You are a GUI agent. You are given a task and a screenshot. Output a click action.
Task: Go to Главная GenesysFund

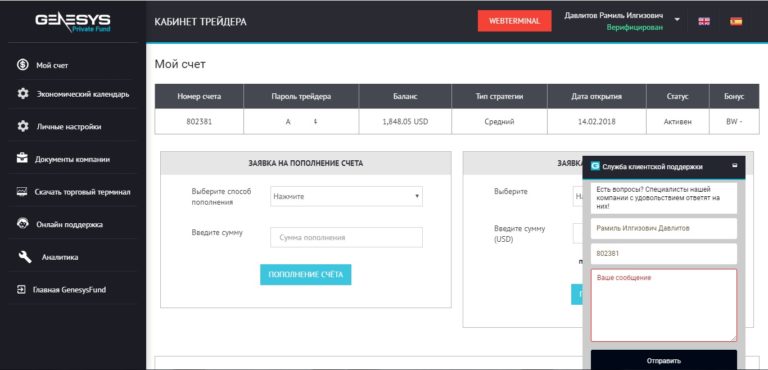click(69, 290)
